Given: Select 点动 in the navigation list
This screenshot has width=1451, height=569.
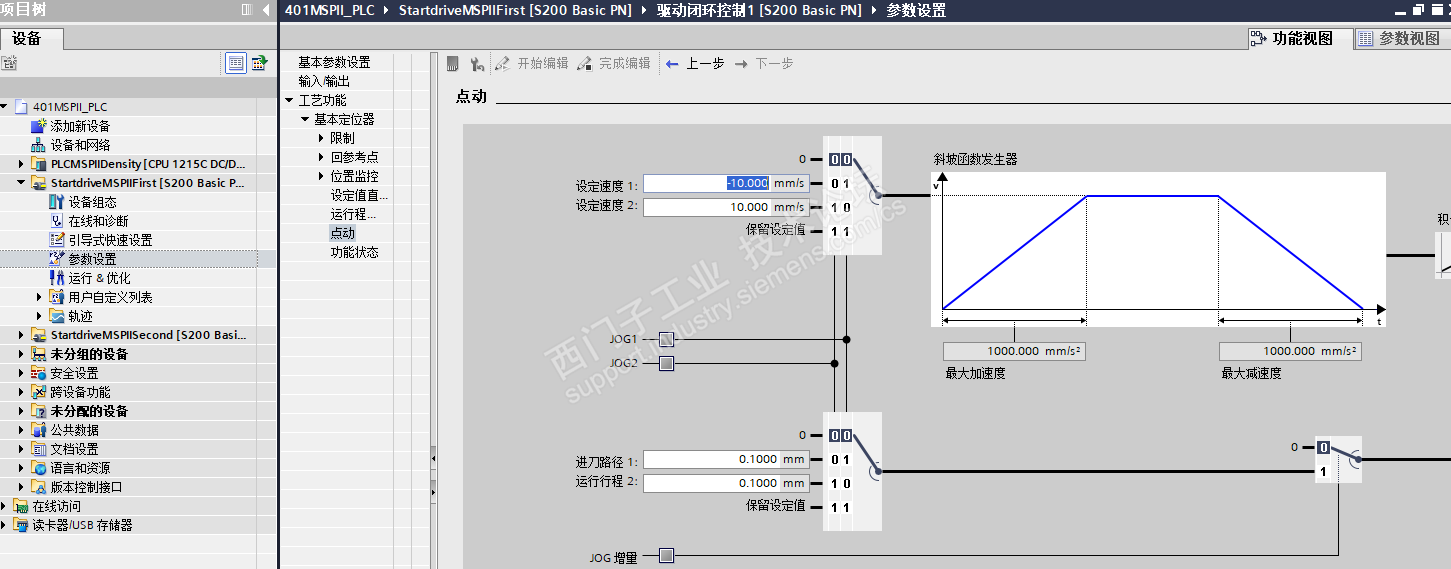Looking at the screenshot, I should pyautogui.click(x=342, y=233).
